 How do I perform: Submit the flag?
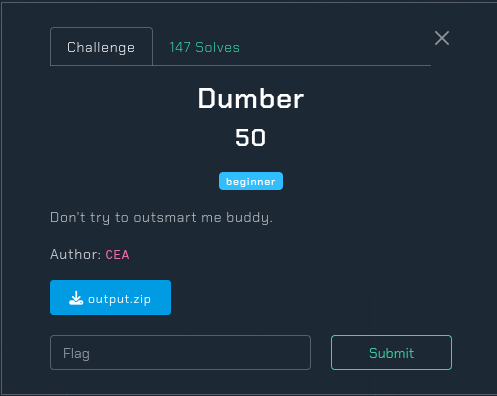(391, 353)
